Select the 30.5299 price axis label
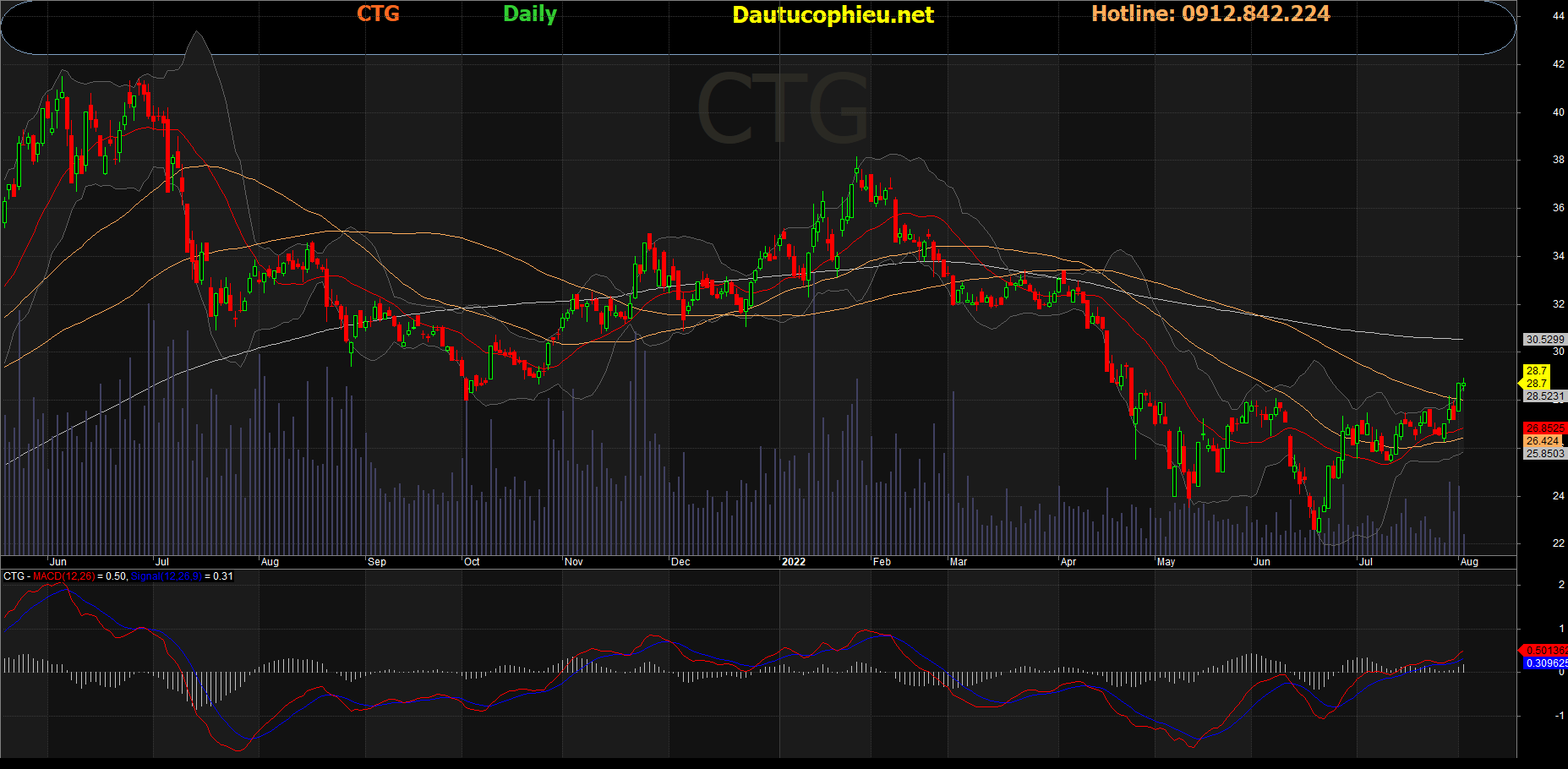The height and width of the screenshot is (769, 1568). 1544,339
